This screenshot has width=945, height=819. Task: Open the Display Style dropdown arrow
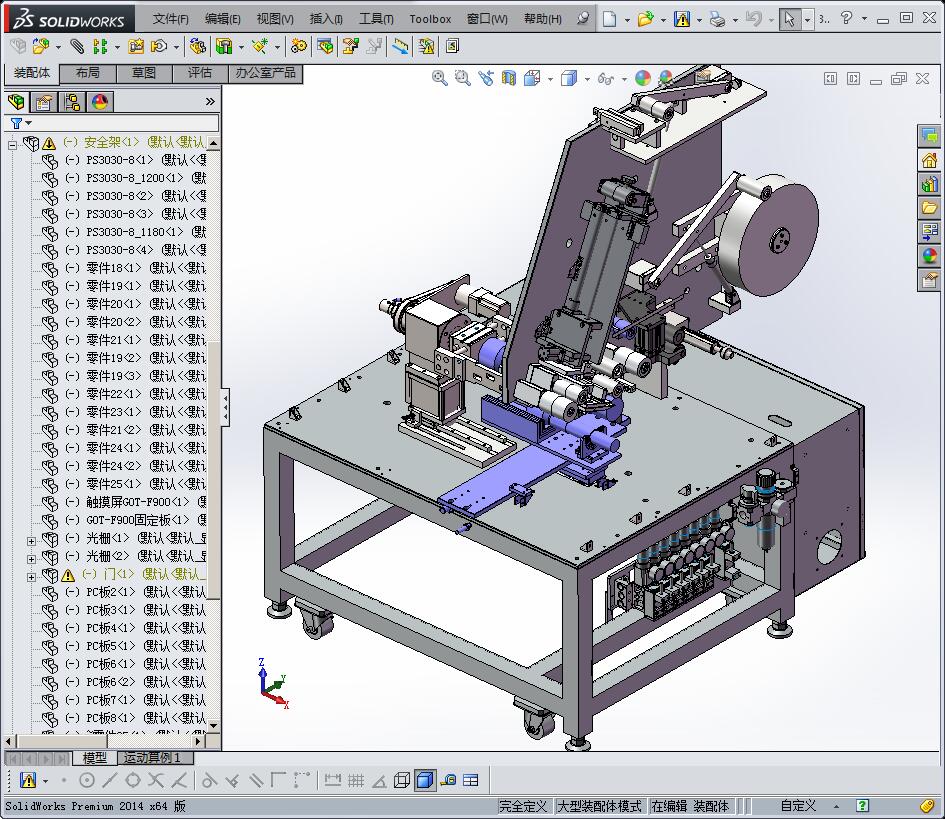click(x=587, y=79)
